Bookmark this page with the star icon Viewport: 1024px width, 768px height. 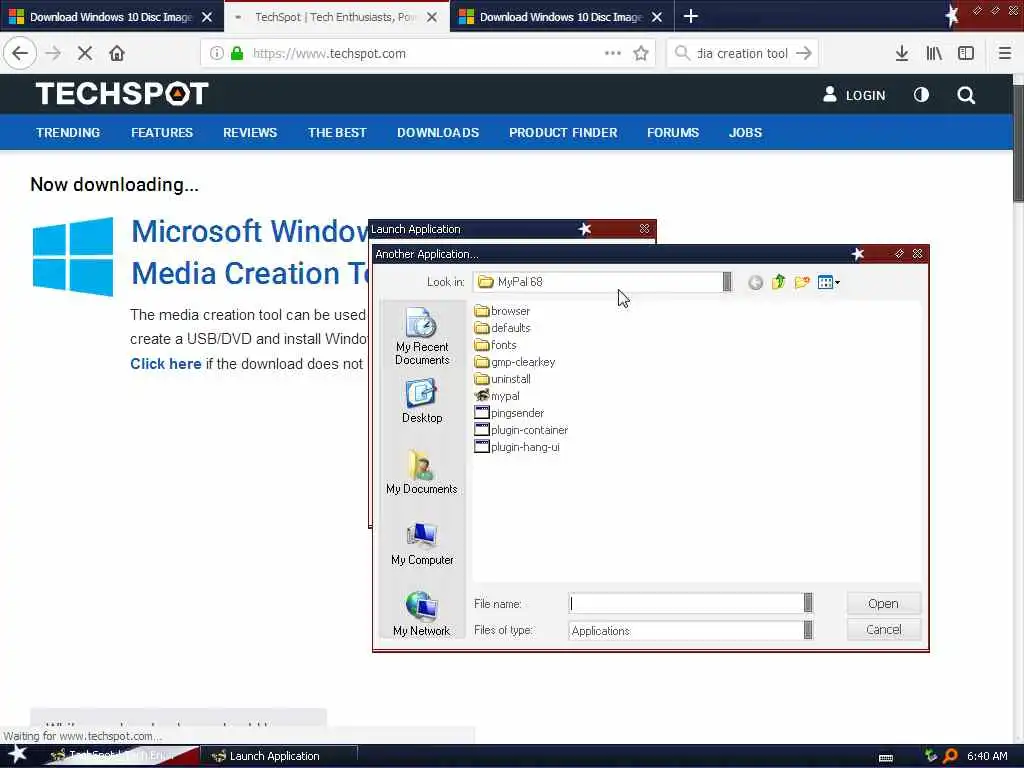[641, 54]
